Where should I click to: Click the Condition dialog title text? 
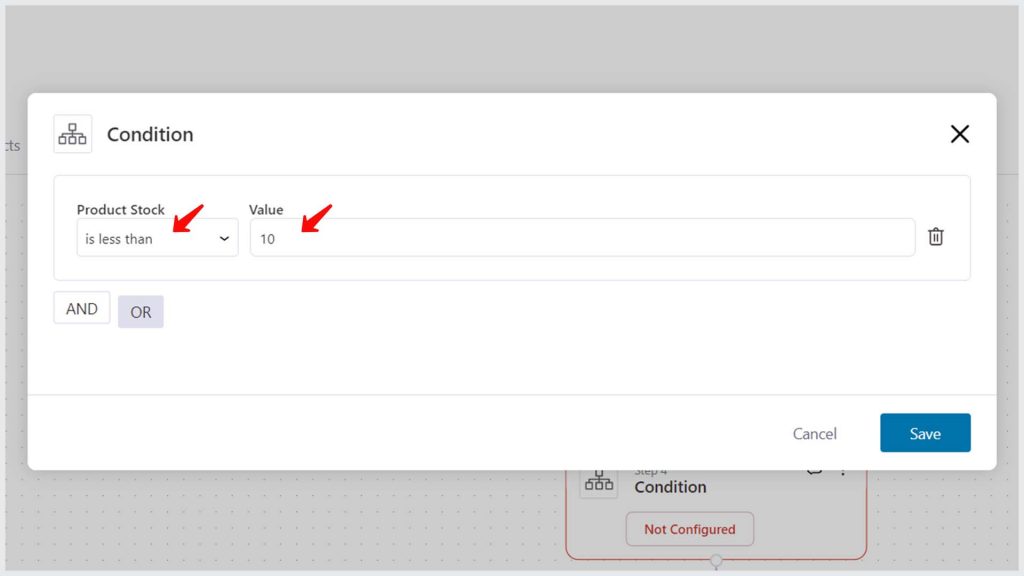click(x=150, y=135)
